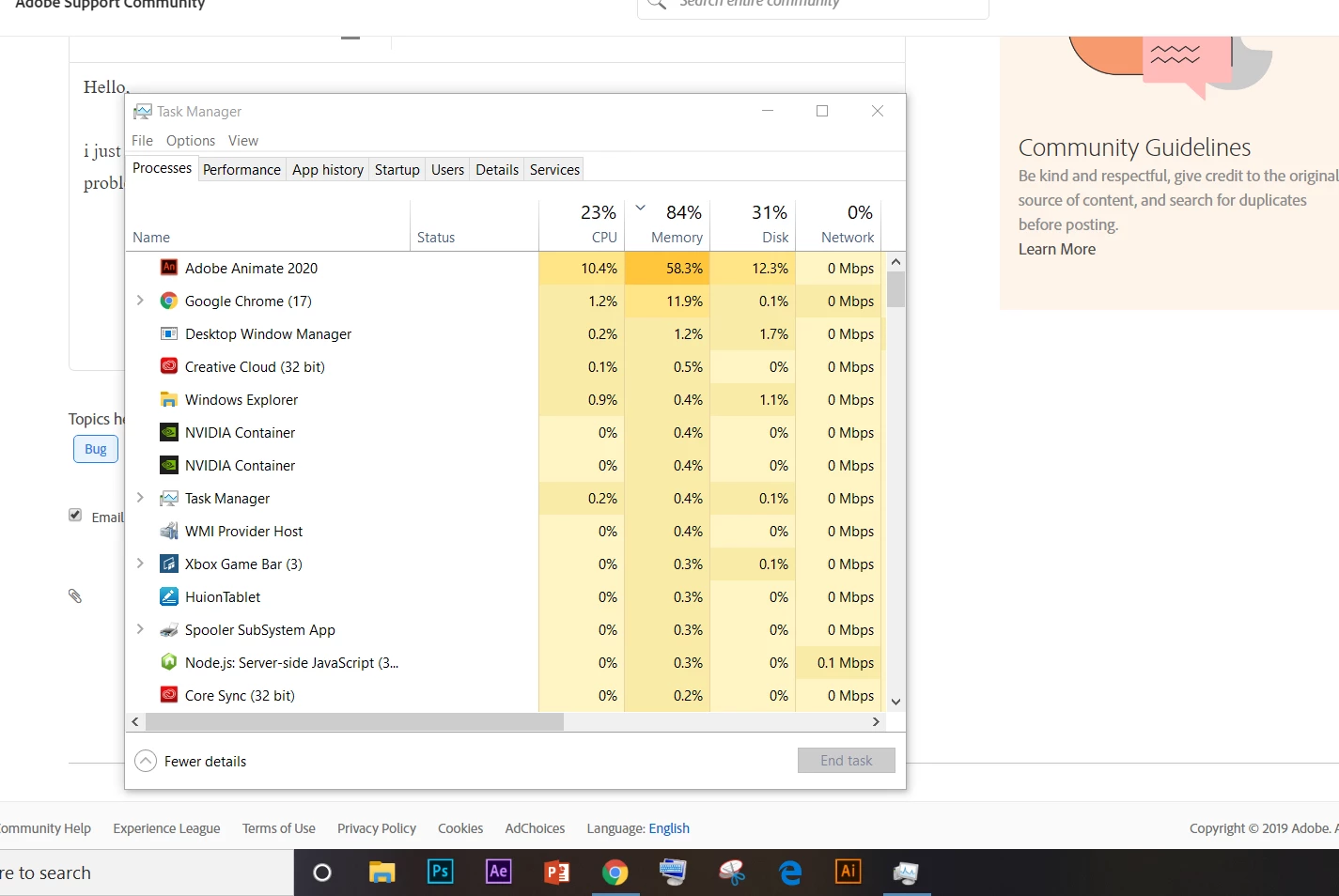The image size is (1339, 896).
Task: Sort processes by the Disk column header
Action: pyautogui.click(x=753, y=224)
